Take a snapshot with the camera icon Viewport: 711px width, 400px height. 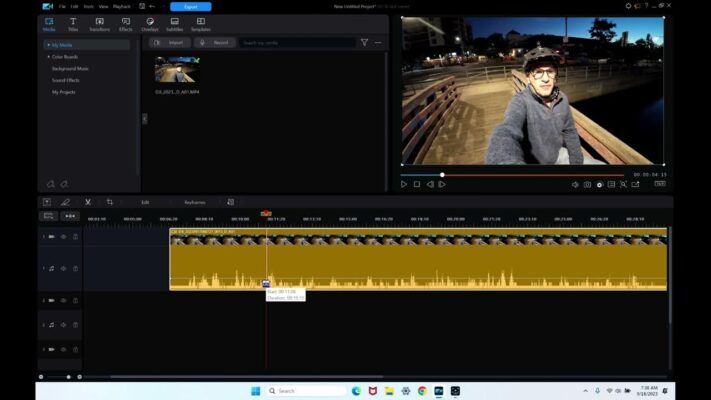(587, 185)
